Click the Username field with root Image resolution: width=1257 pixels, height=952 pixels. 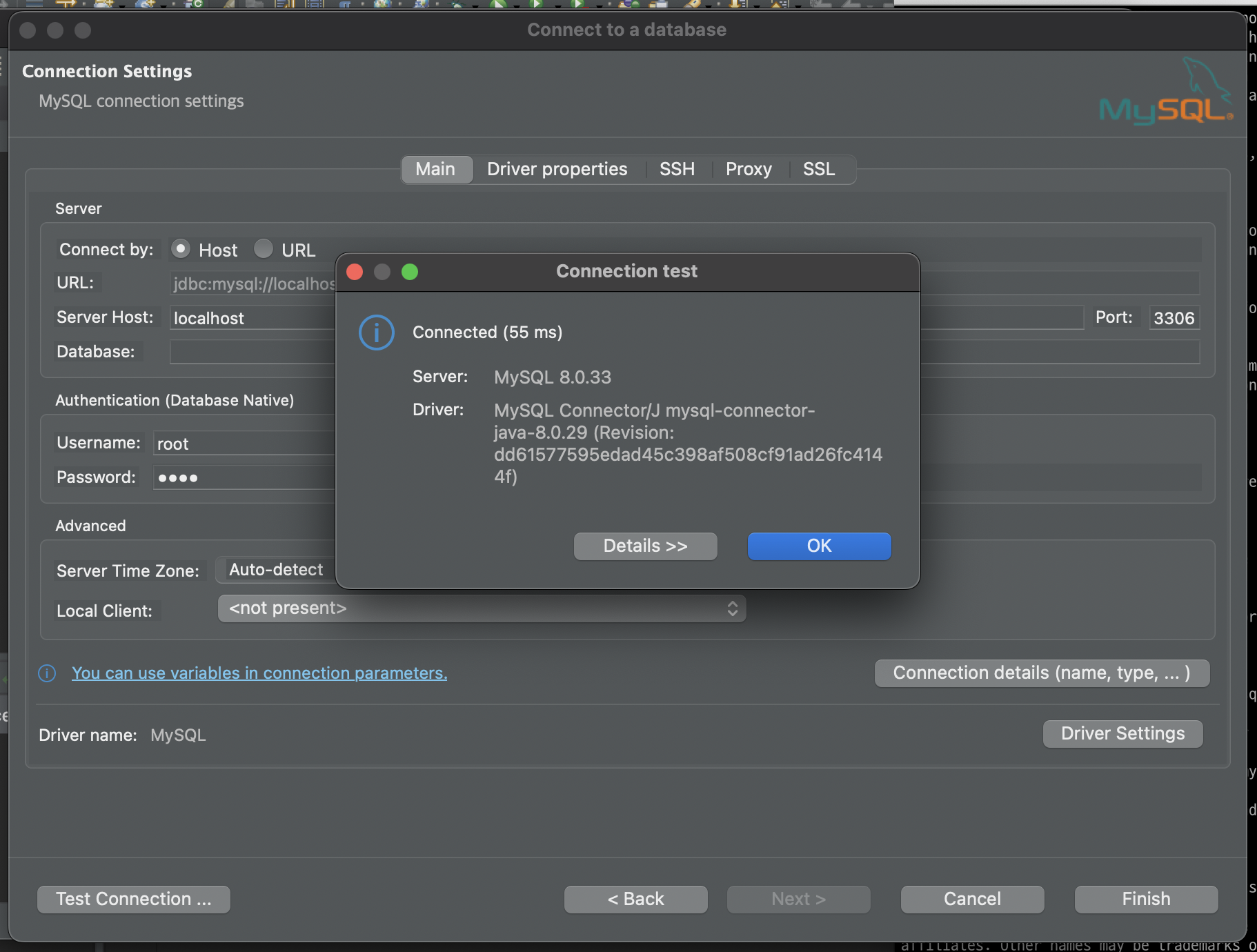(244, 443)
